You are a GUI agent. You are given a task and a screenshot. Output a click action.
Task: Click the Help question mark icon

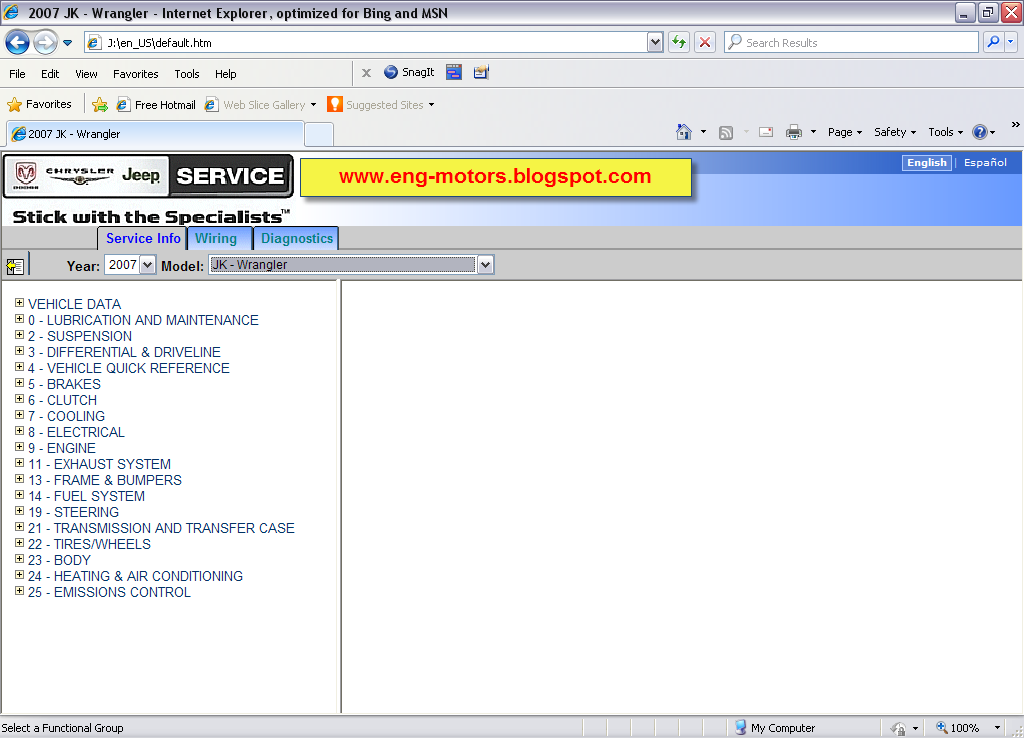(980, 133)
